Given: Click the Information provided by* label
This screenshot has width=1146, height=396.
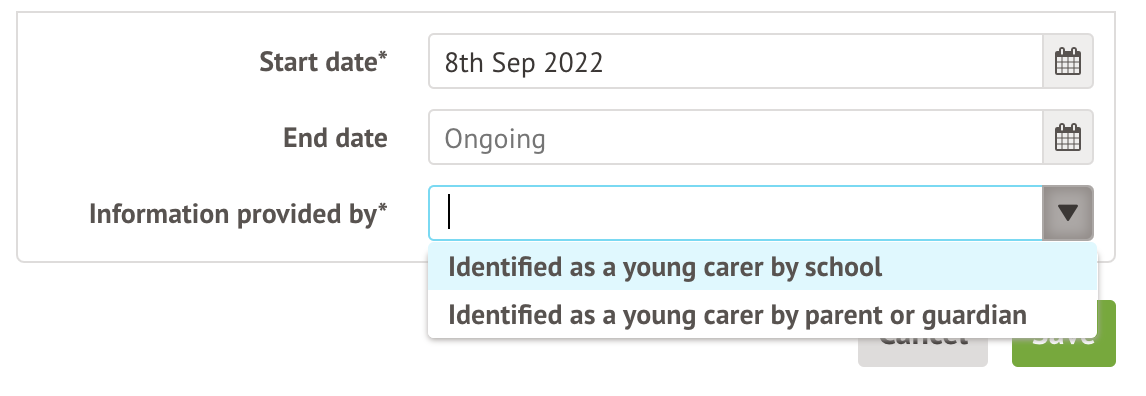Looking at the screenshot, I should point(238,214).
